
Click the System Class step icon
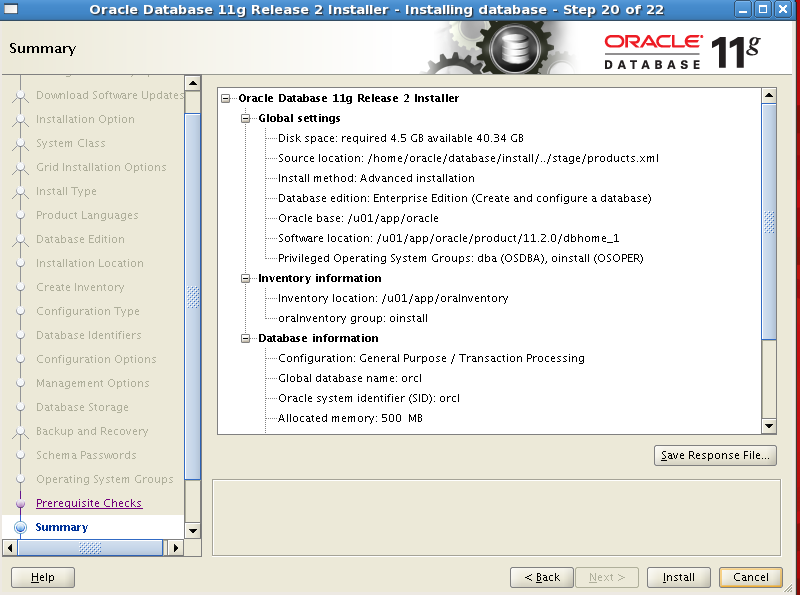point(20,143)
